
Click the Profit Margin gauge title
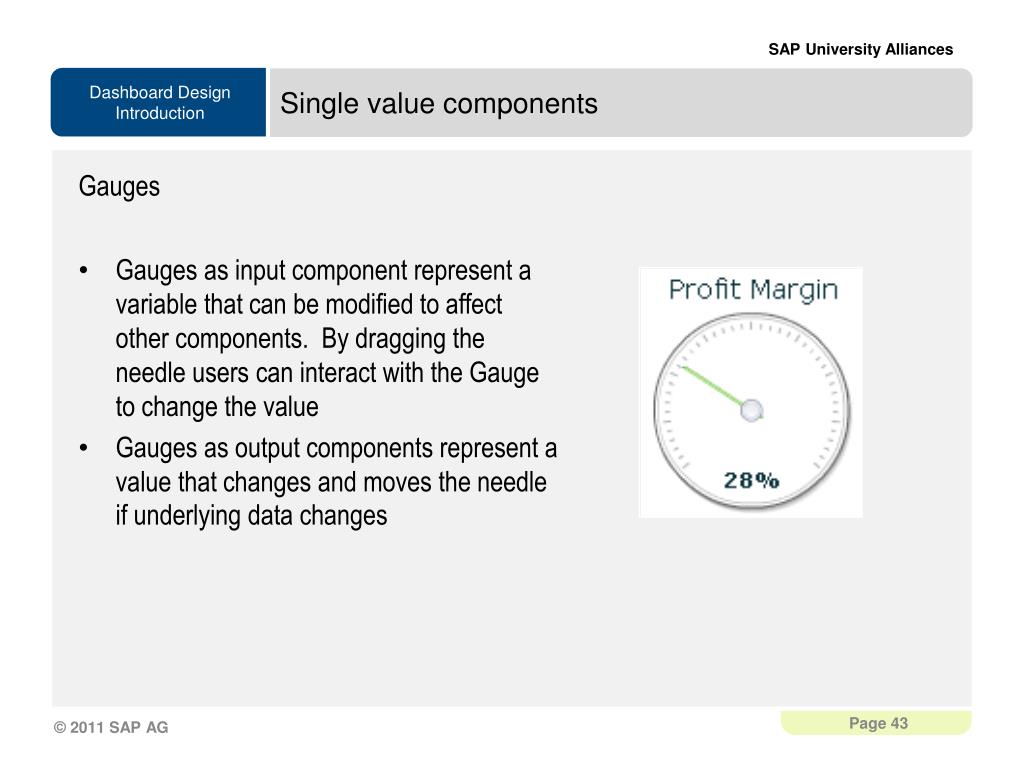753,289
